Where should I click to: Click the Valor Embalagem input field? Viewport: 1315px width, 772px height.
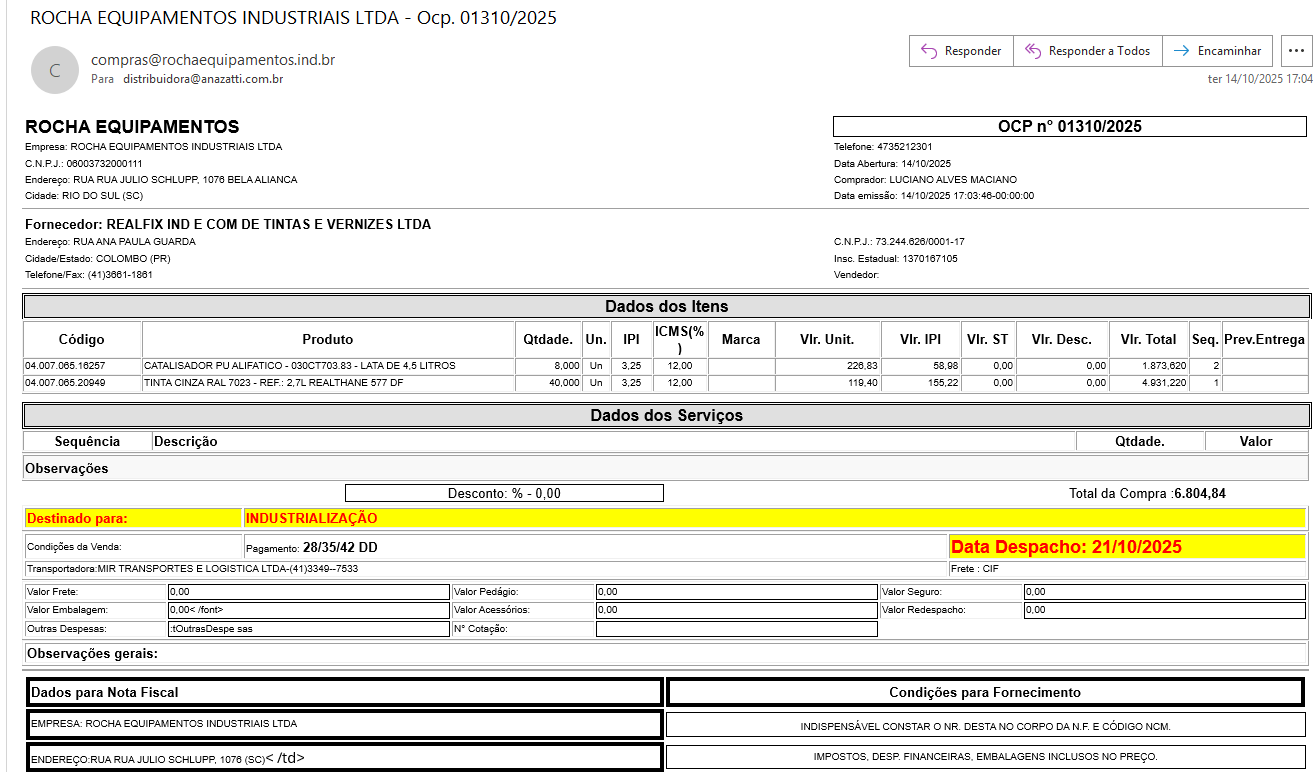coord(308,610)
